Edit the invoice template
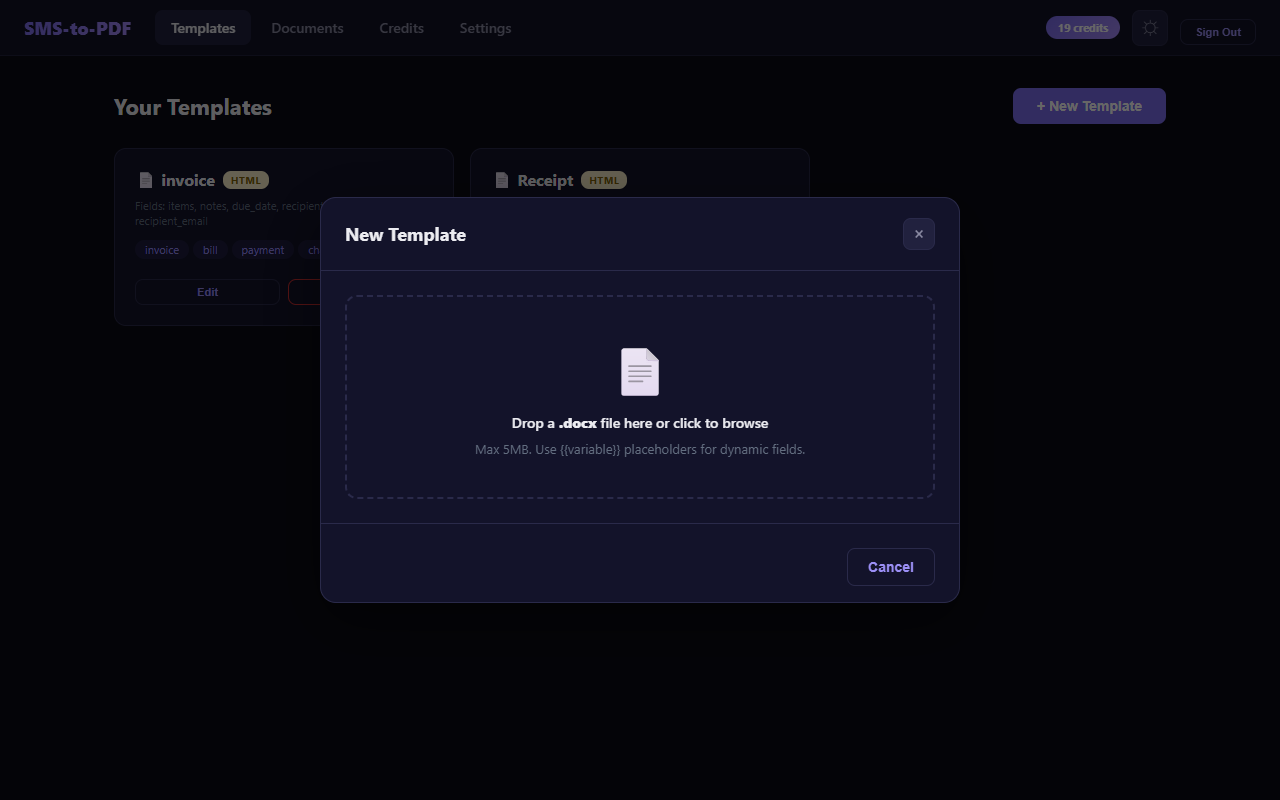The image size is (1280, 800). coord(207,291)
